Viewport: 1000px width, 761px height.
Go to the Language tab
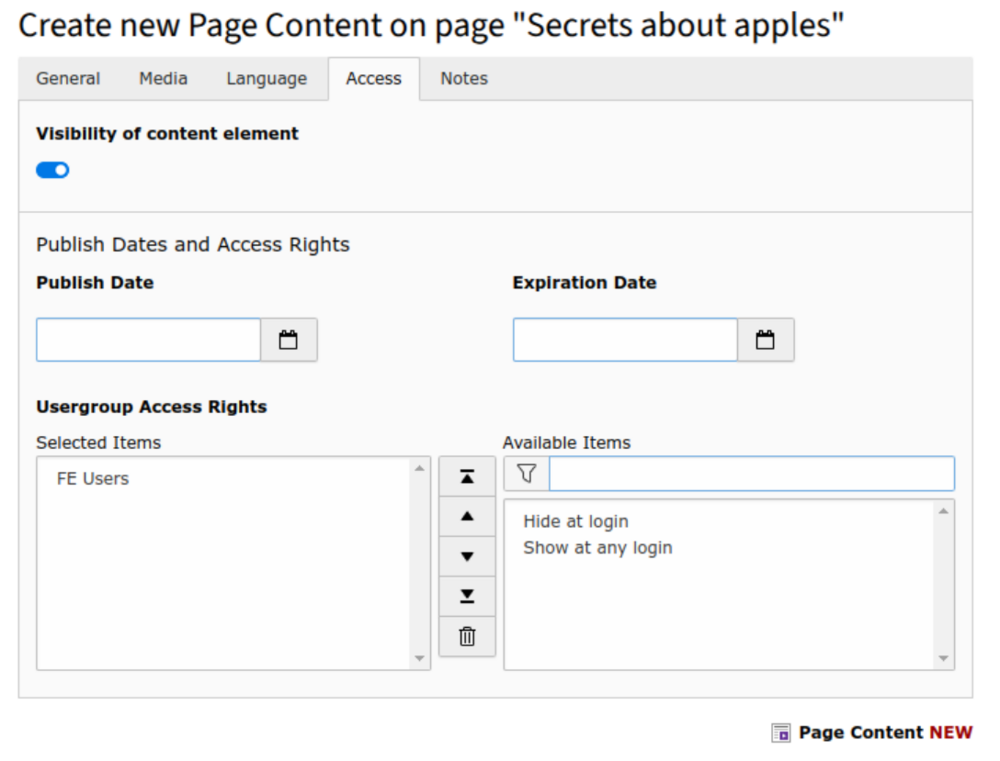click(266, 79)
